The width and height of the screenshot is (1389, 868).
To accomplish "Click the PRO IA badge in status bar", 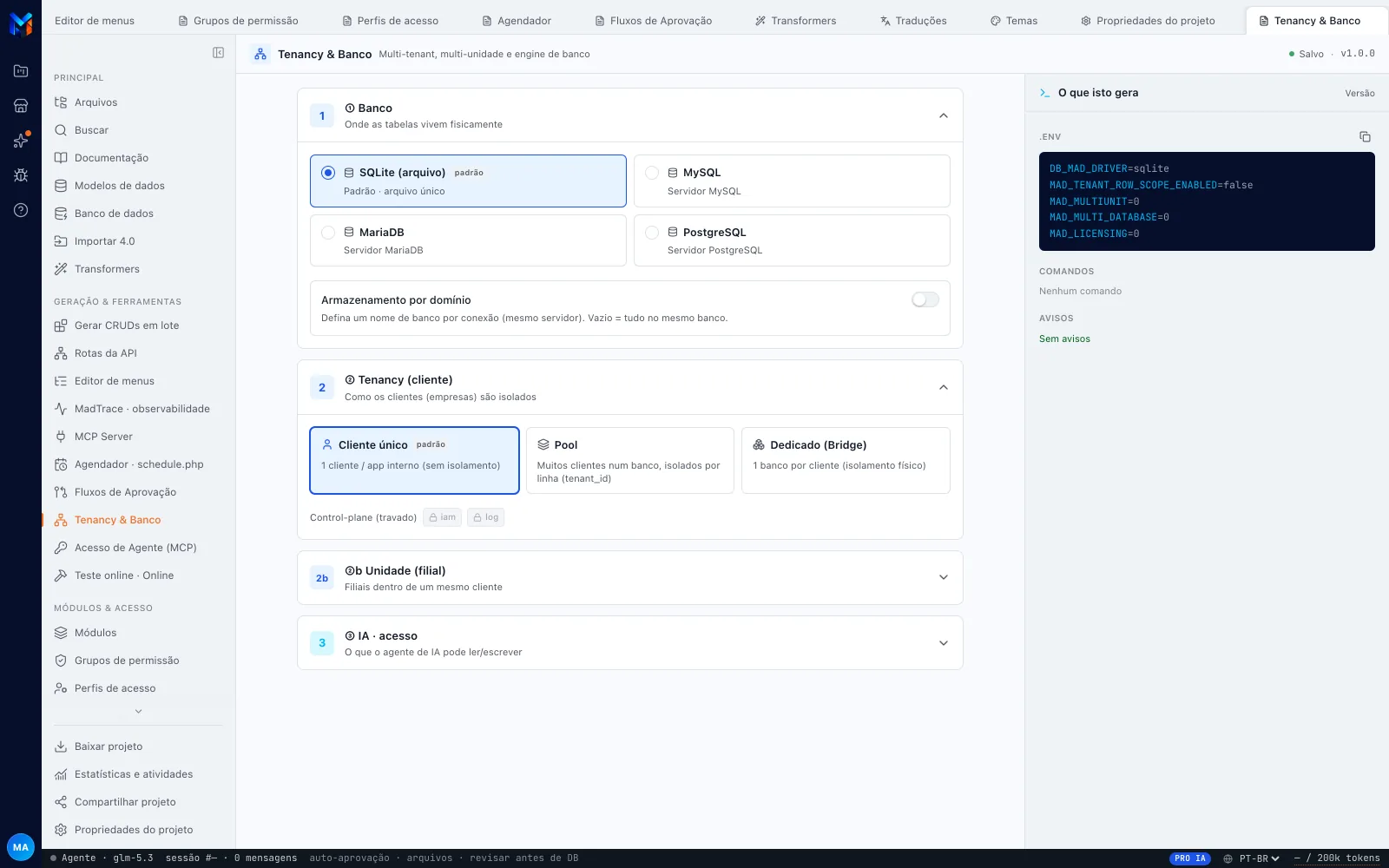I will point(1190,858).
